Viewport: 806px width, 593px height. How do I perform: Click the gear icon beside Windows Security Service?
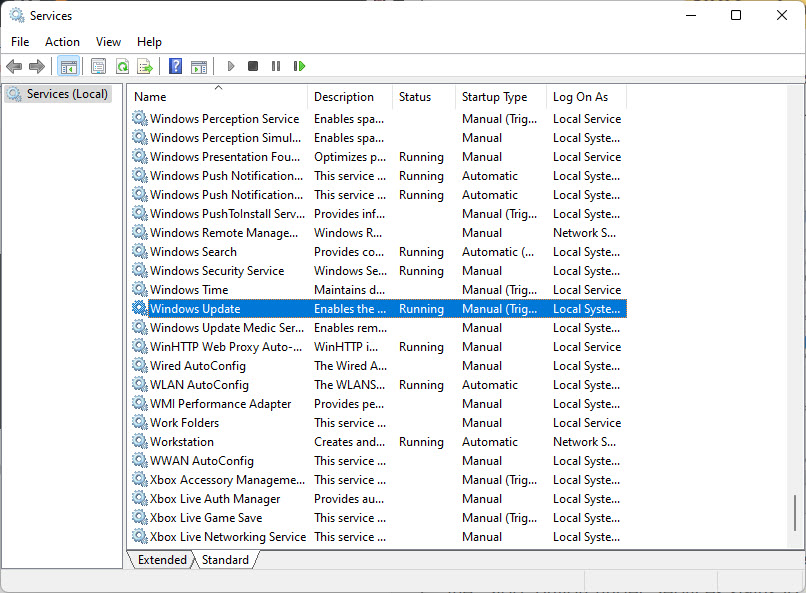(x=139, y=270)
